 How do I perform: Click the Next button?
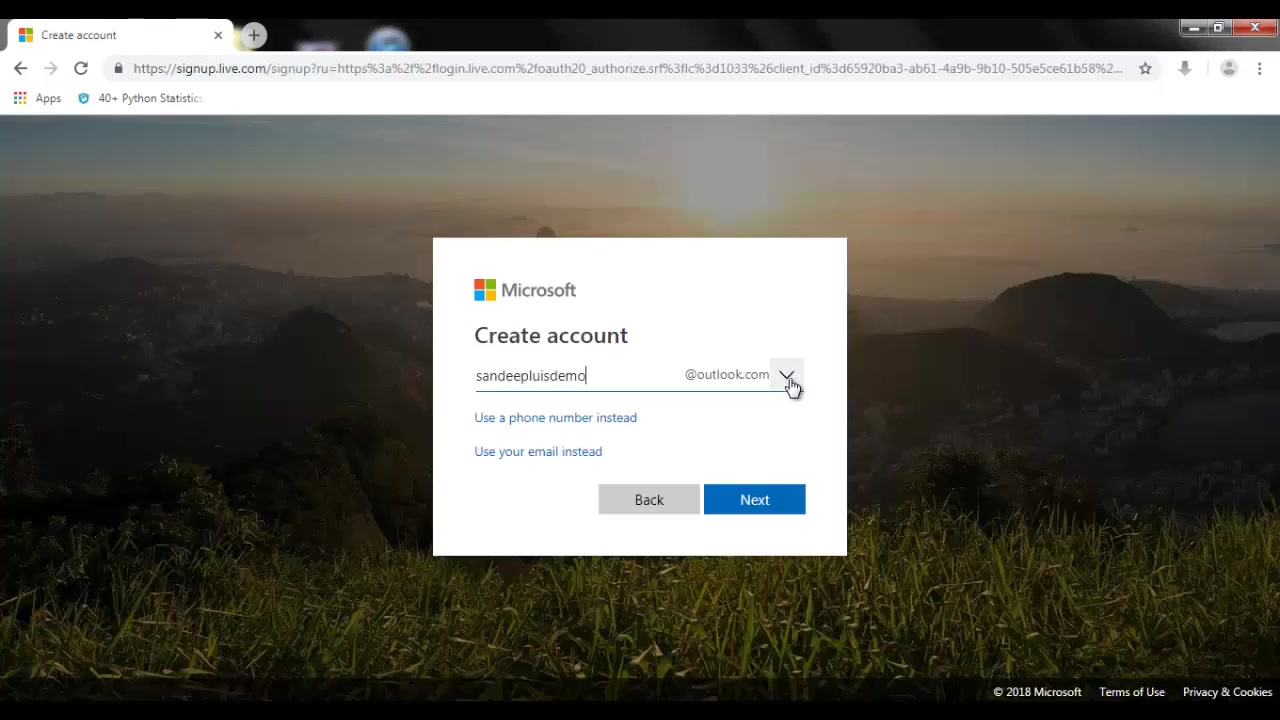pos(755,499)
